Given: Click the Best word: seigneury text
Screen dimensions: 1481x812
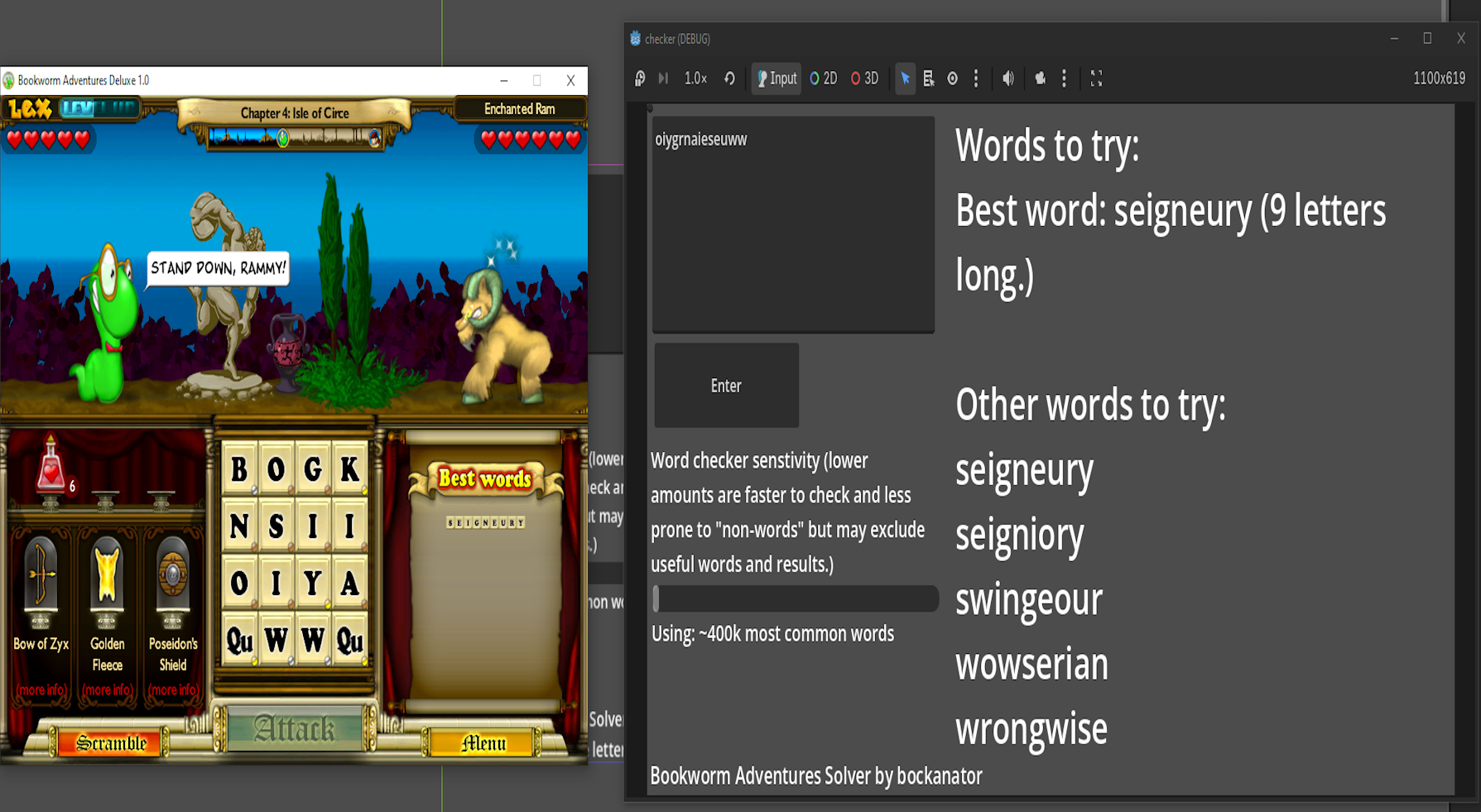Looking at the screenshot, I should (x=1171, y=243).
